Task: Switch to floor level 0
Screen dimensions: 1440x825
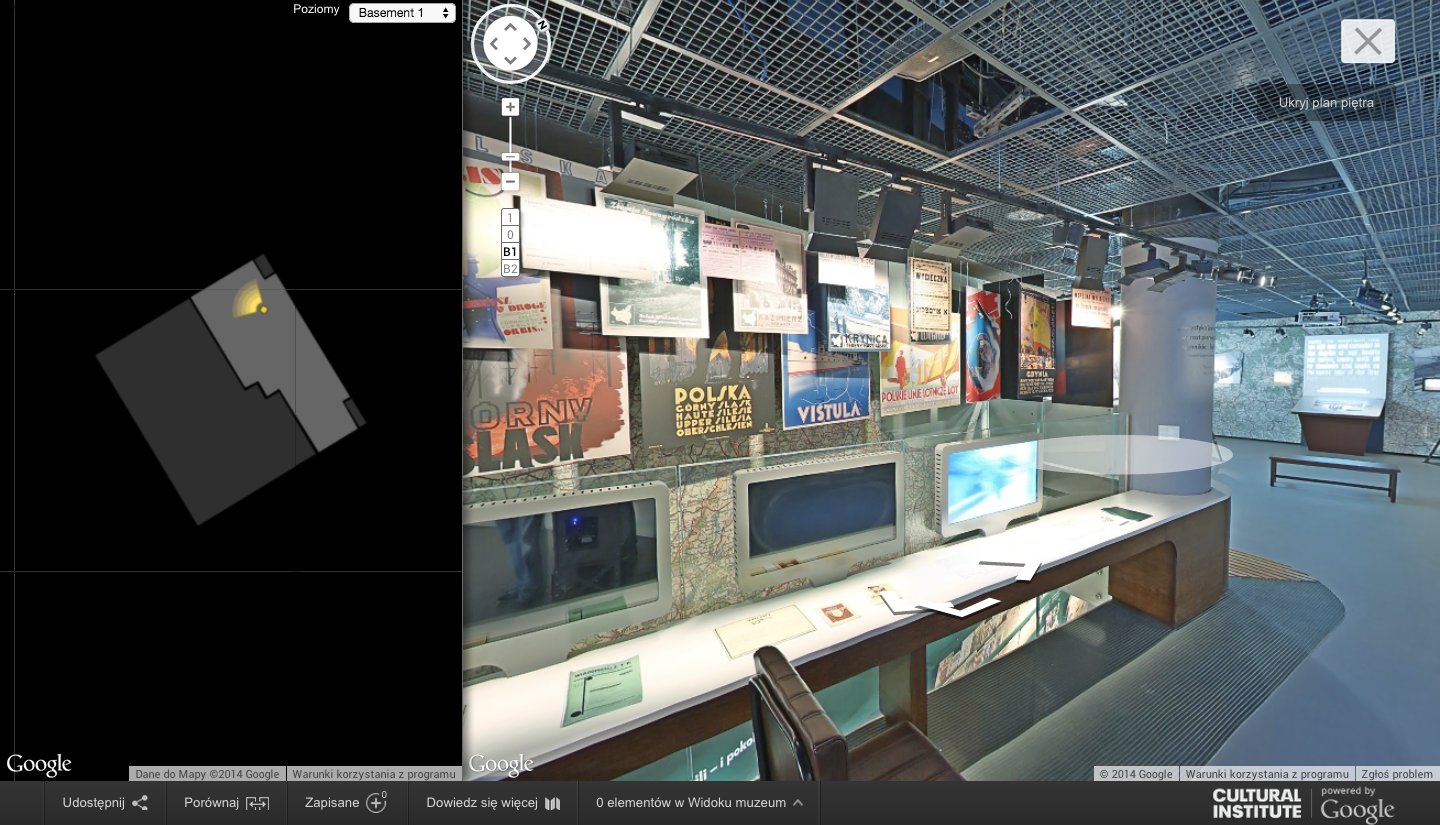Action: pos(510,235)
